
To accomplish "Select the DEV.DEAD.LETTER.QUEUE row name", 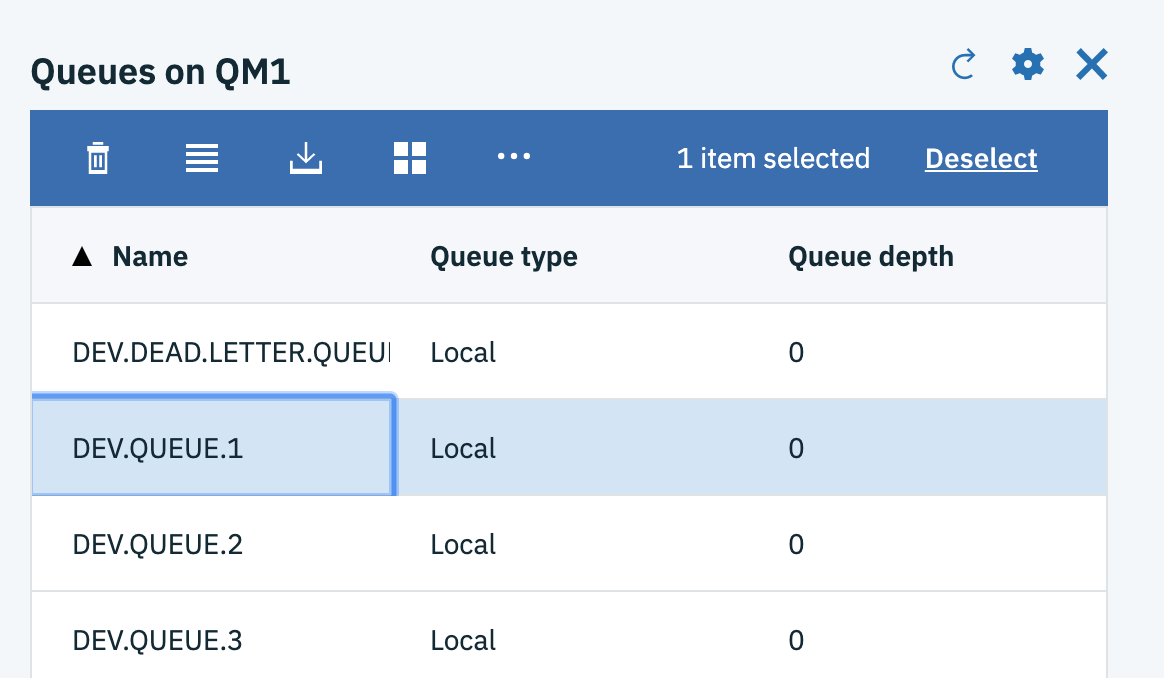I will tap(230, 352).
